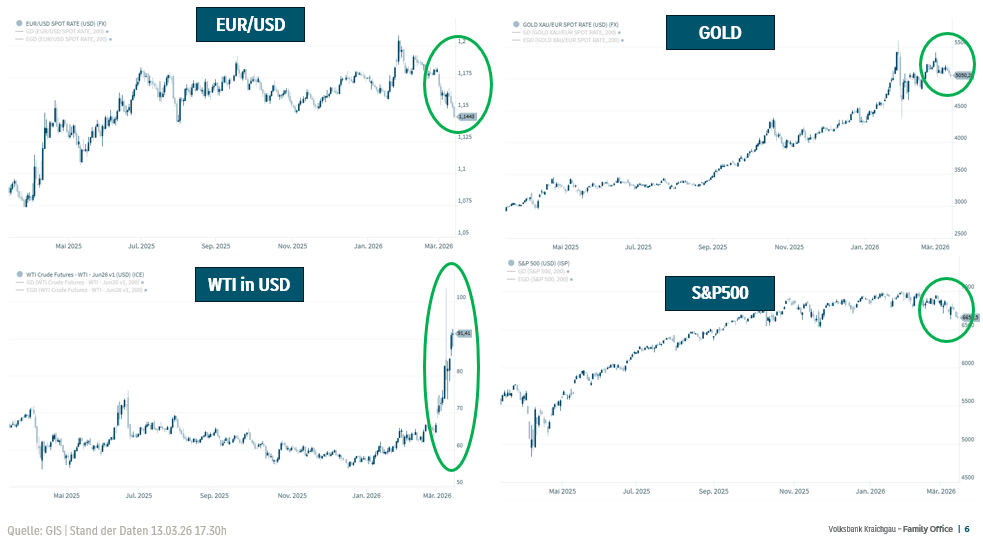Click the S&P 500 (USD) legend dot
983x547 pixels.
coord(512,263)
